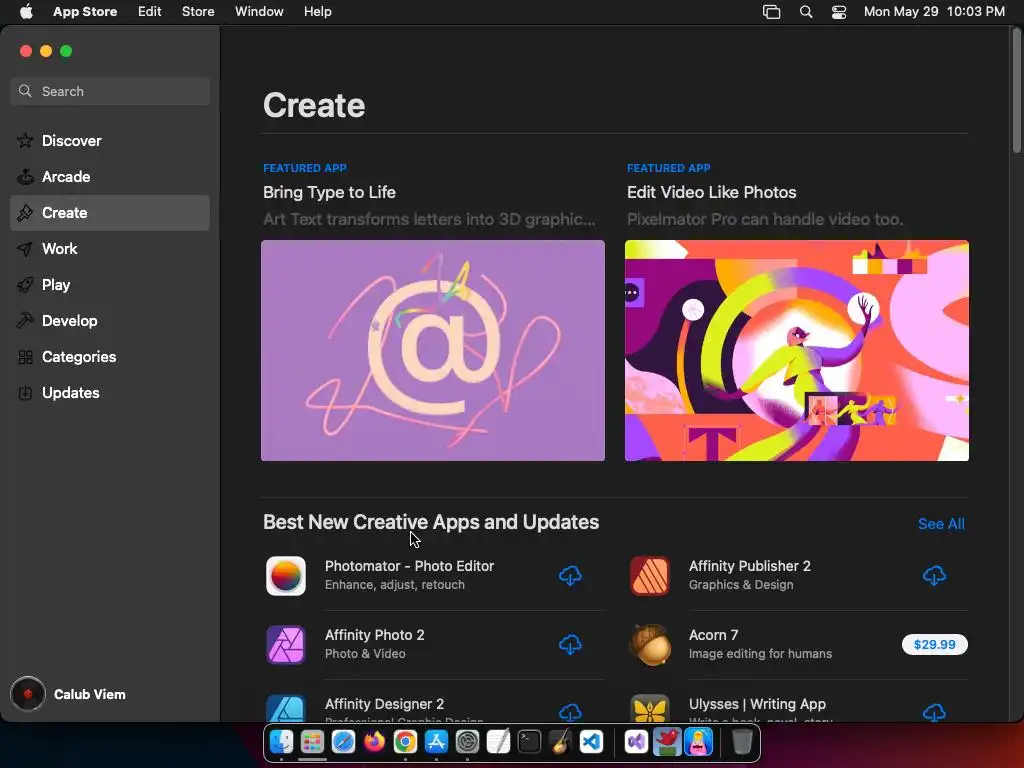Image resolution: width=1024 pixels, height=768 pixels.
Task: Launch Visual Studio Code from the Dock
Action: [x=592, y=742]
